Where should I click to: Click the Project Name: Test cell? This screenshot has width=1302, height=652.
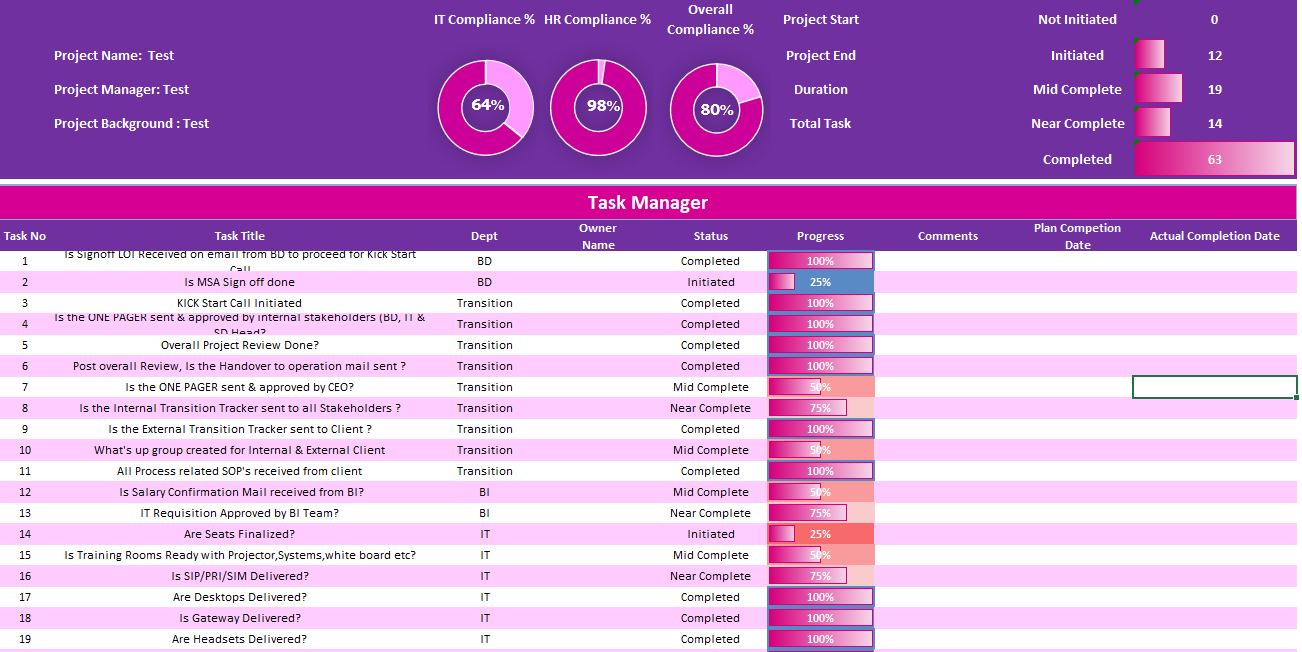pos(114,55)
